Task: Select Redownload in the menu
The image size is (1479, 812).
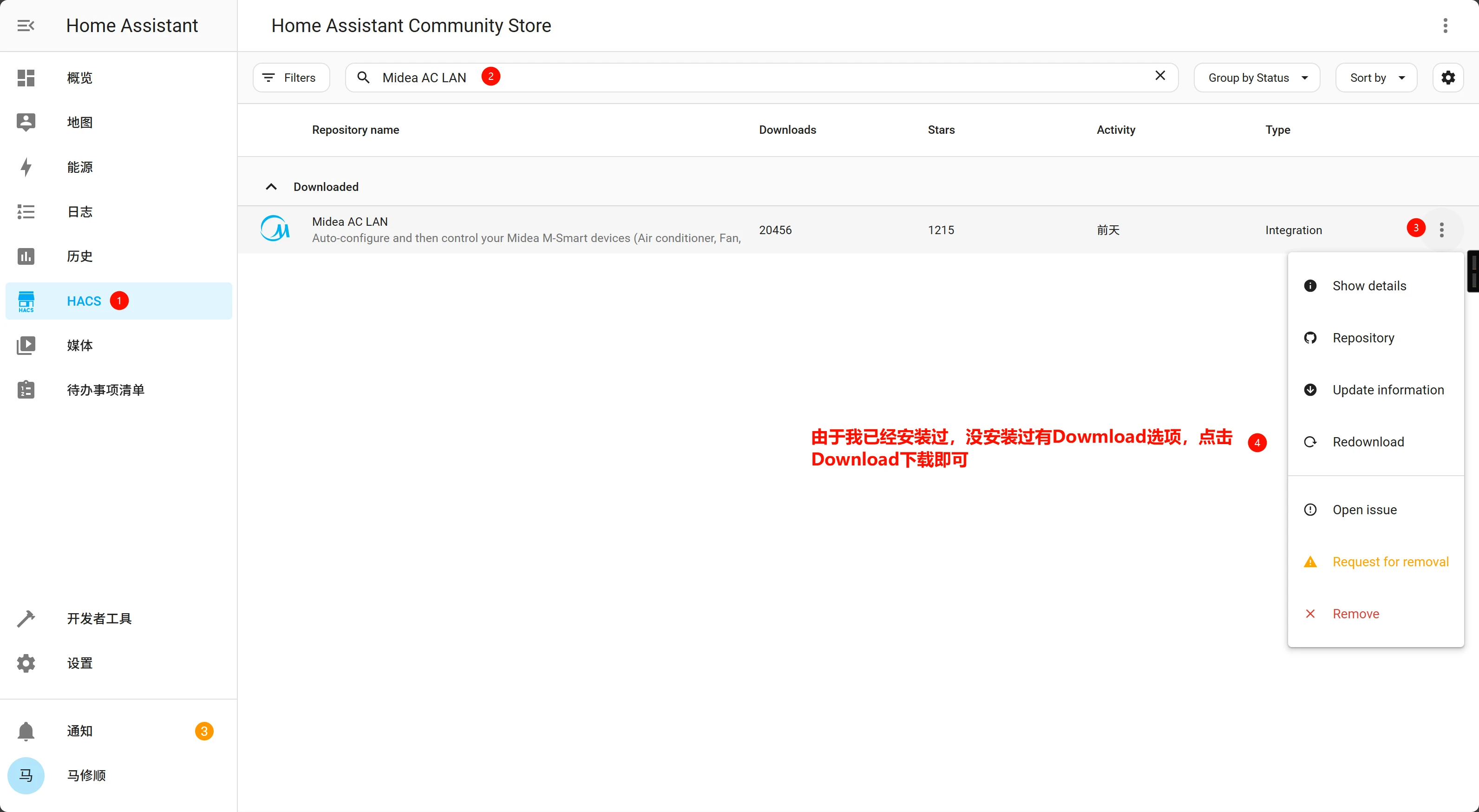Action: tap(1376, 442)
